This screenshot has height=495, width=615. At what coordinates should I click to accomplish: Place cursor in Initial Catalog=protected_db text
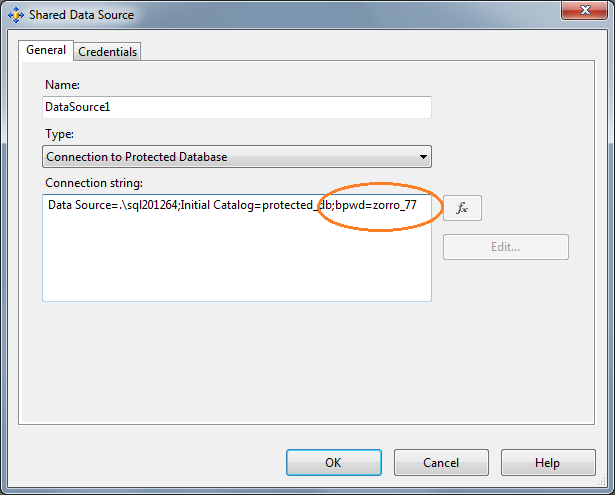(254, 205)
